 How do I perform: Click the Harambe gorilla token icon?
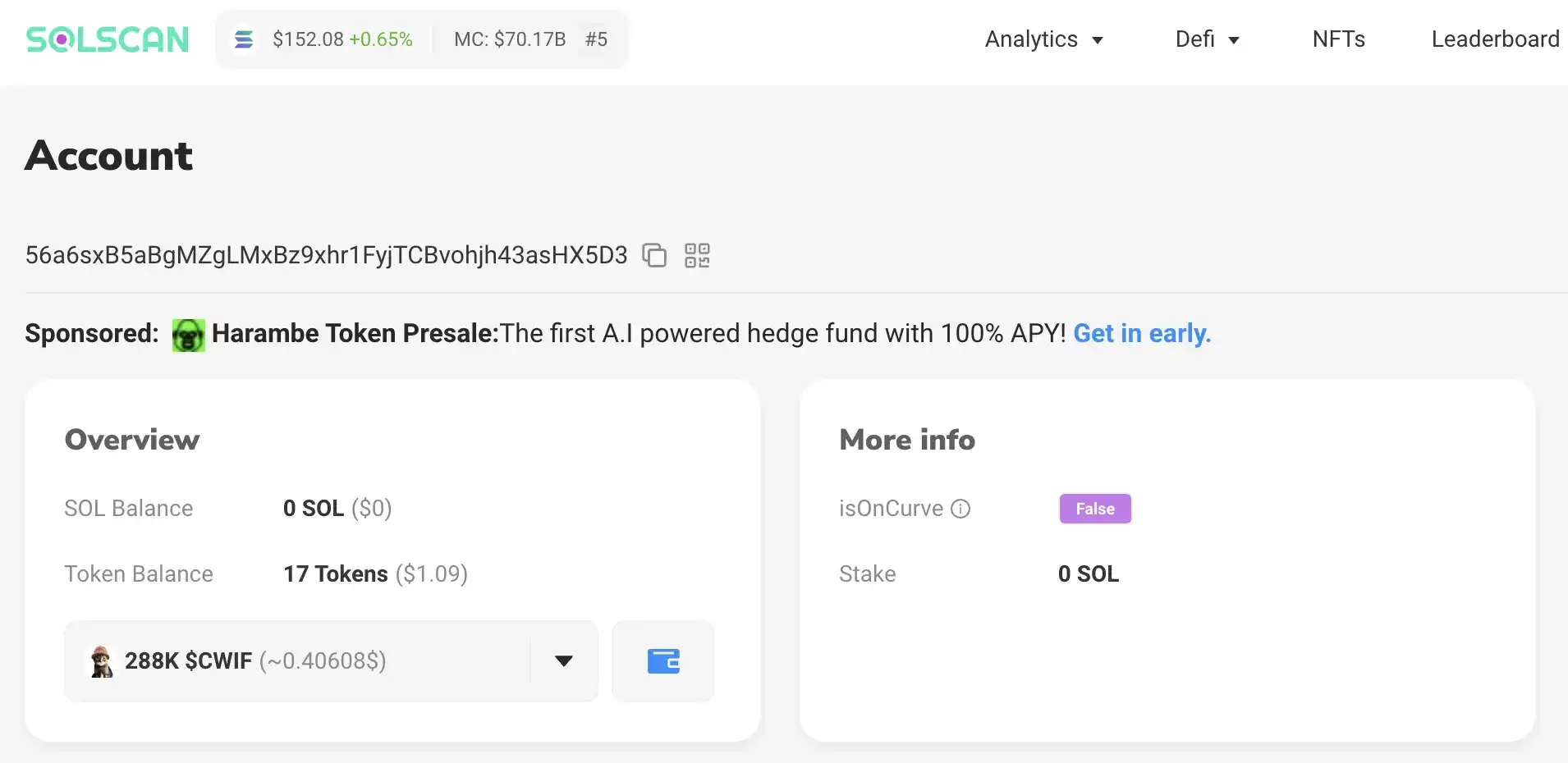click(188, 335)
